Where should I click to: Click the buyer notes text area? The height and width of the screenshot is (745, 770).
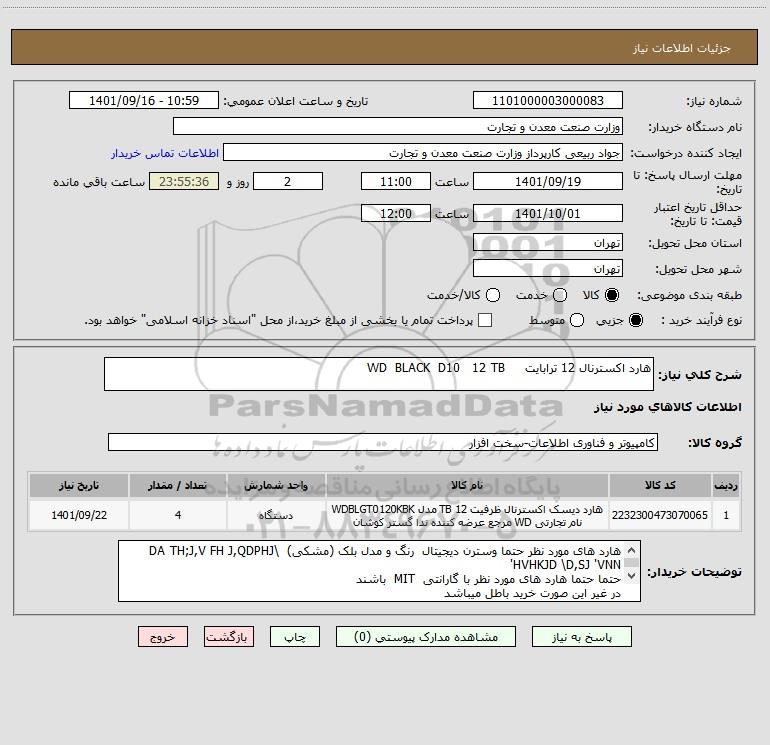tap(379, 571)
